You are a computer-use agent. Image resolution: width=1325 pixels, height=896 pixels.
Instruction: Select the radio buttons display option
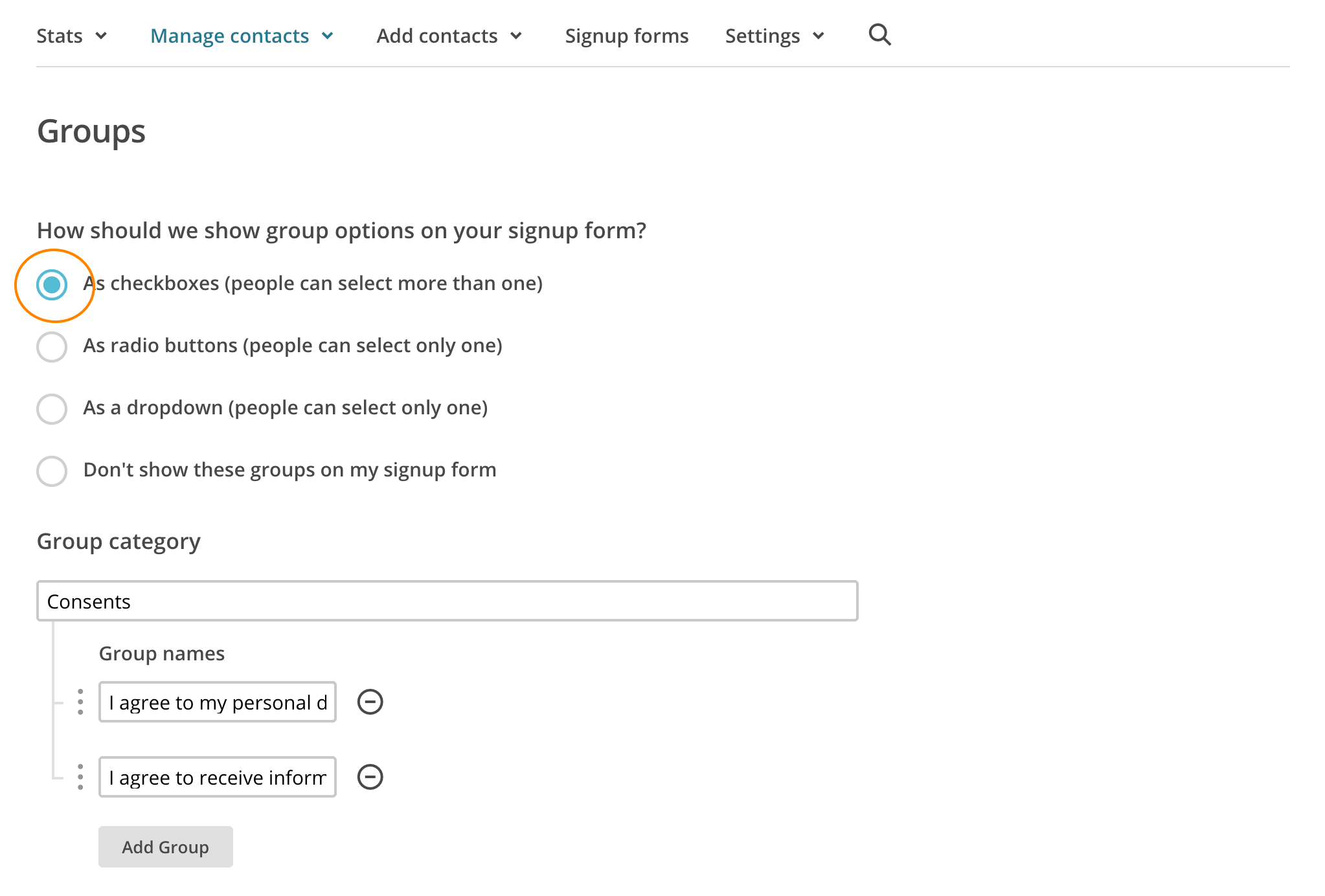[x=51, y=346]
